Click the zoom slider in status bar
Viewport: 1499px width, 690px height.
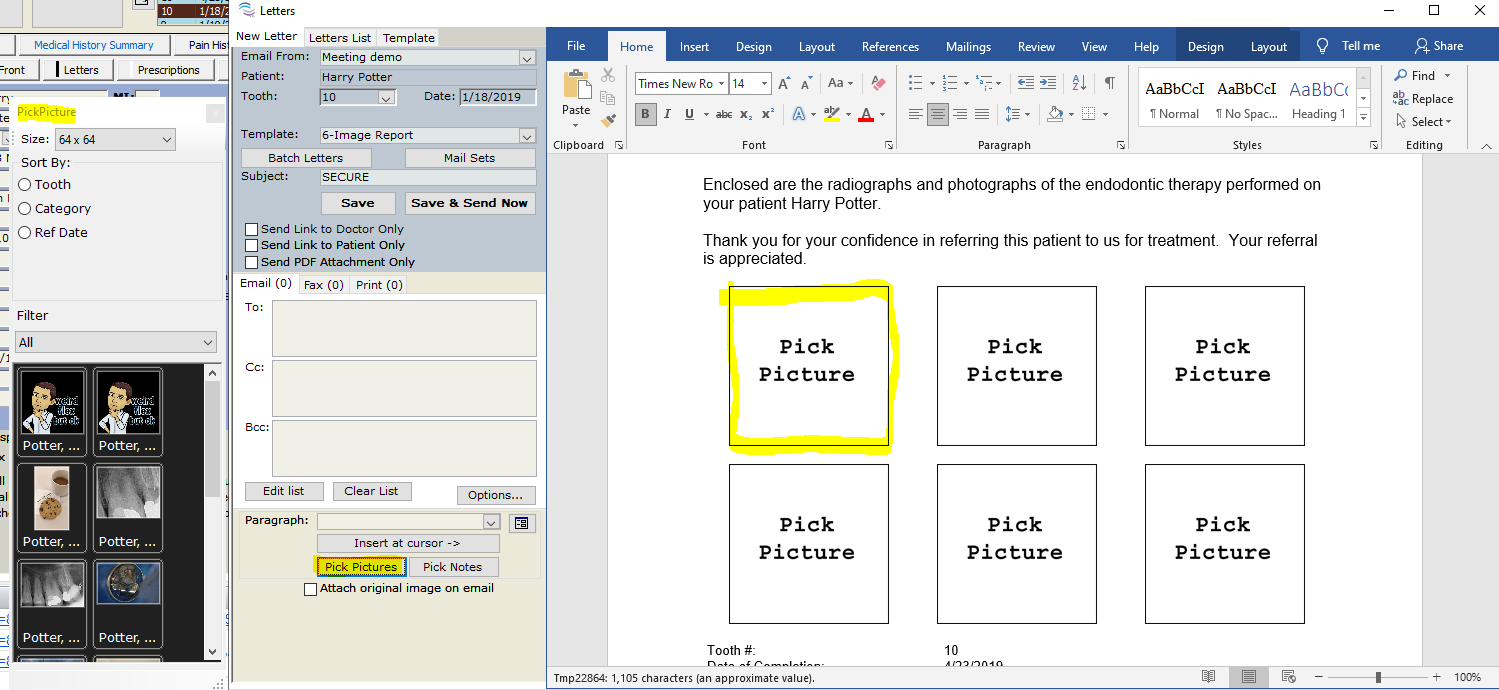pos(1378,677)
